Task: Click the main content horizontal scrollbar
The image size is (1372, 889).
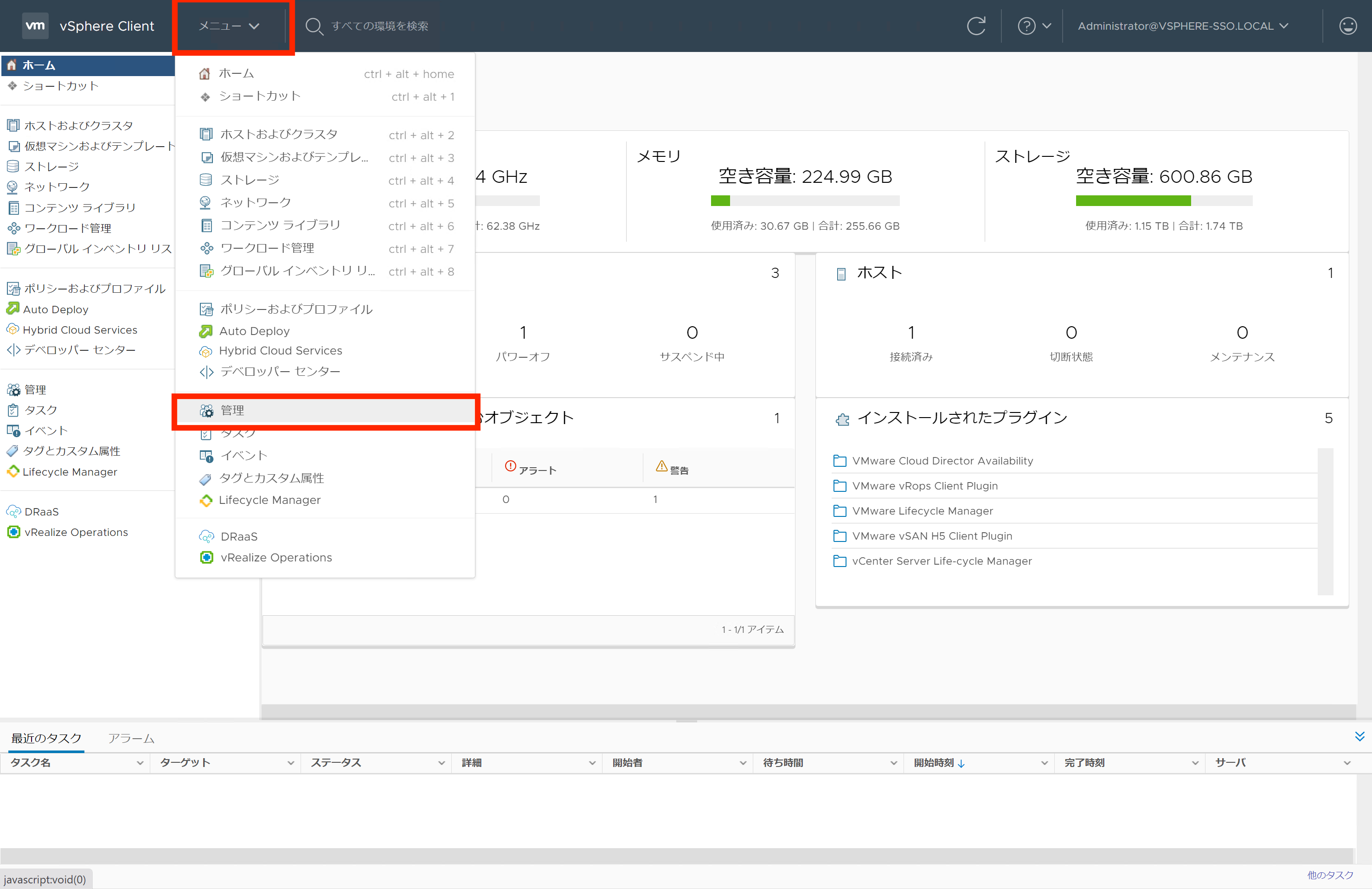Action: coord(808,711)
